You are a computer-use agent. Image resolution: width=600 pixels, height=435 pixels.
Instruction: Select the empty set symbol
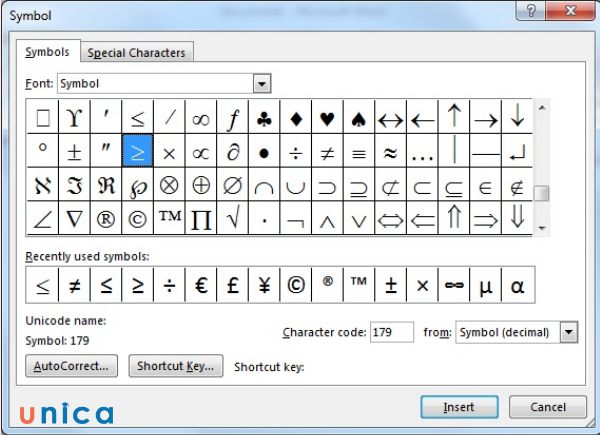[x=232, y=184]
